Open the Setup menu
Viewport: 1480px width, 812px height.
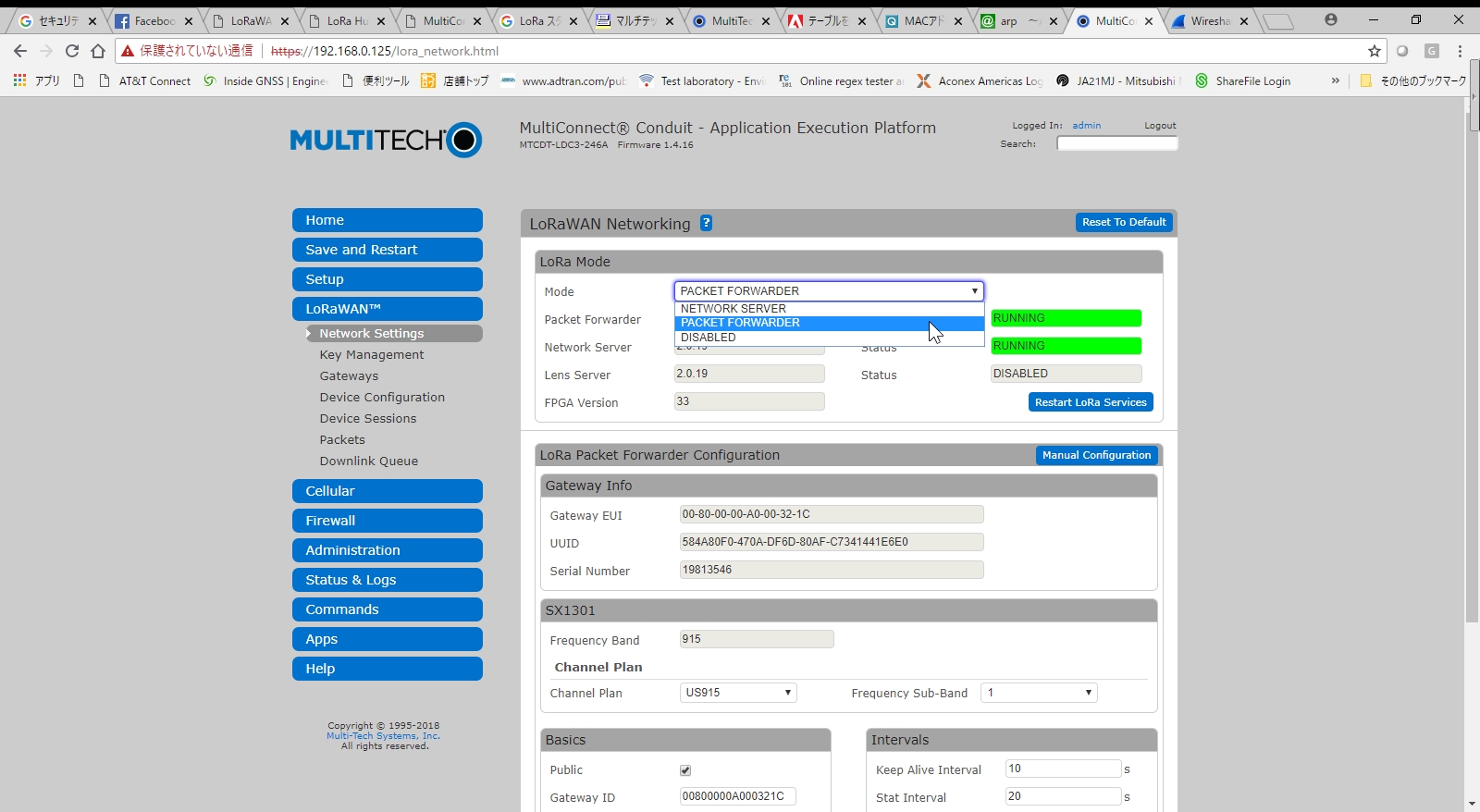click(x=388, y=279)
